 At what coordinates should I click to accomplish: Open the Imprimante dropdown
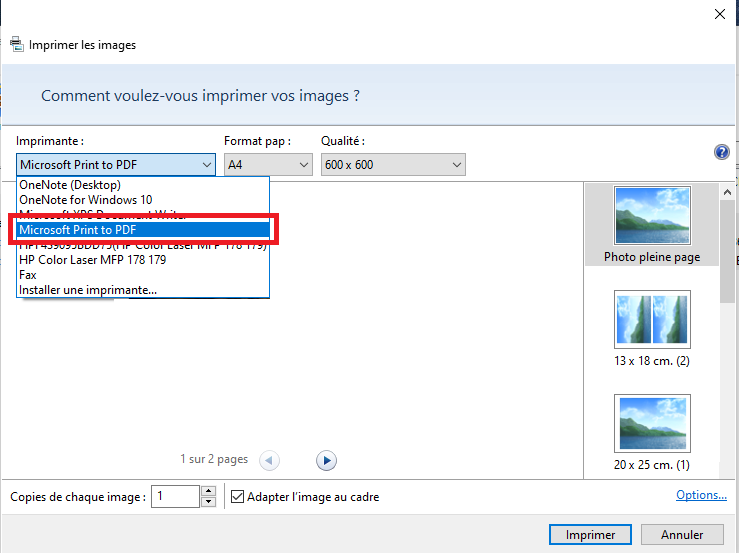click(116, 165)
